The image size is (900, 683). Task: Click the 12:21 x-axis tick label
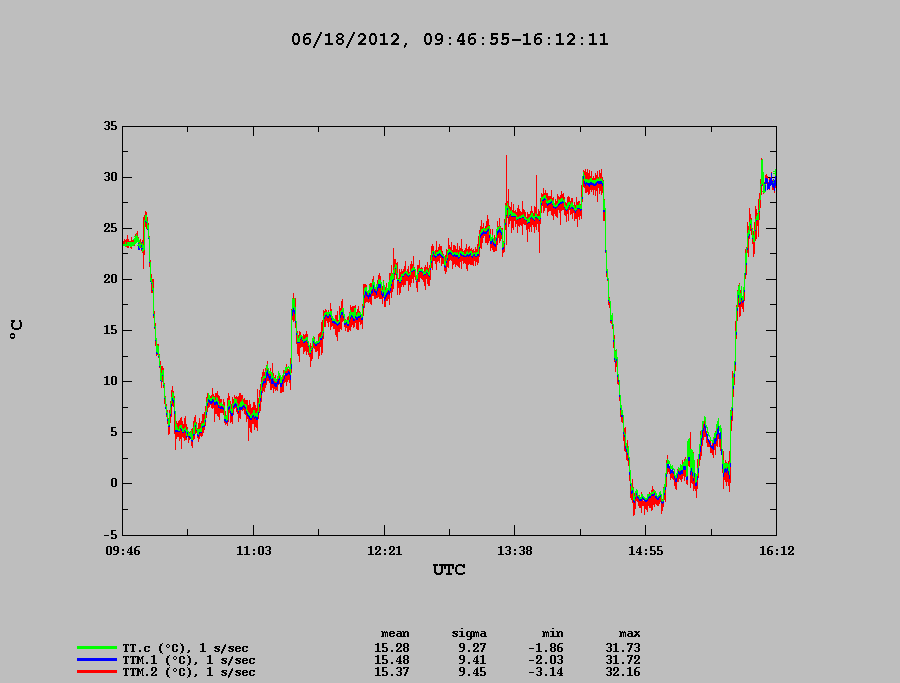pos(385,551)
